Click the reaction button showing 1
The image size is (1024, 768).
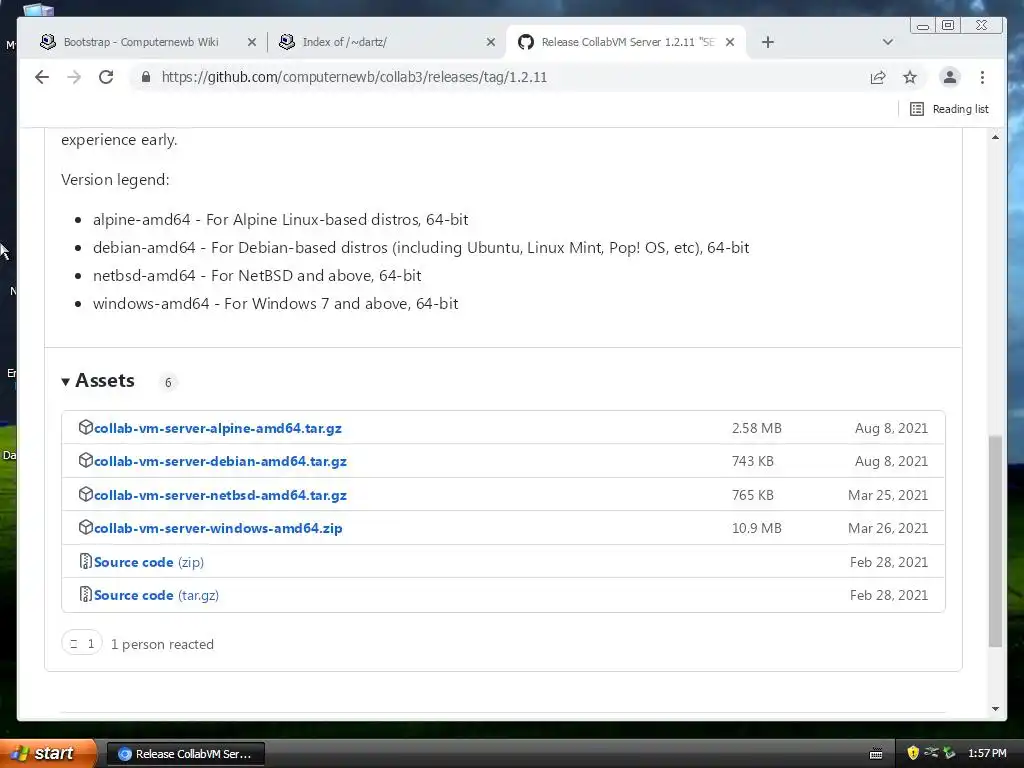click(x=82, y=643)
